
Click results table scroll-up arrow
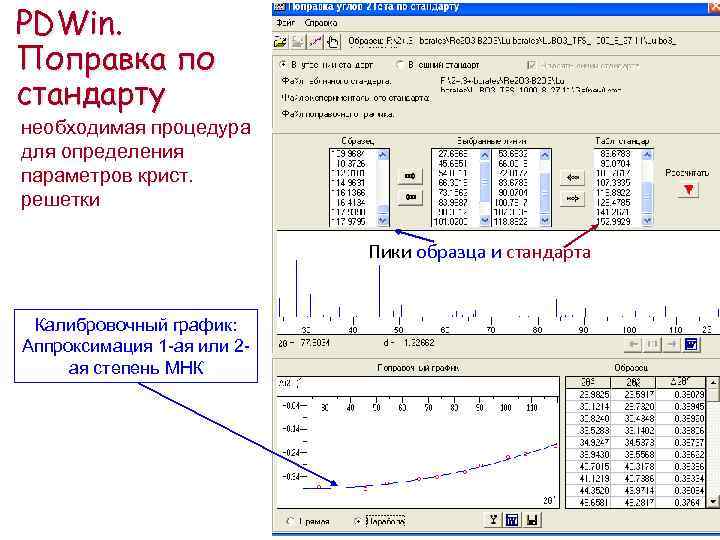click(x=713, y=382)
